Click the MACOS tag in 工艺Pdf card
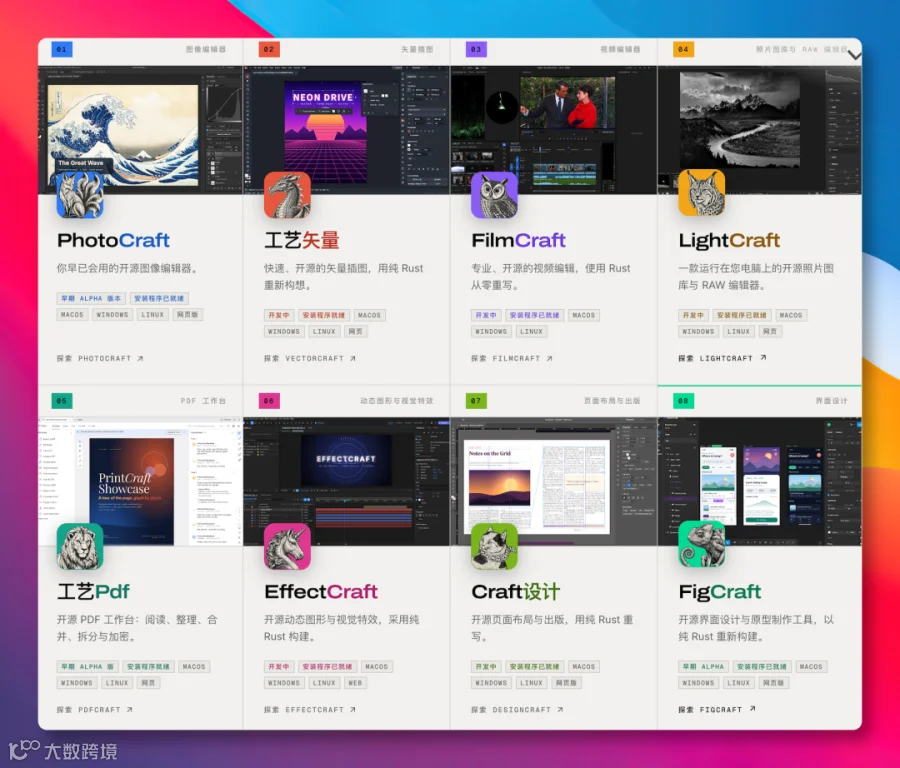The image size is (900, 768). [x=194, y=666]
